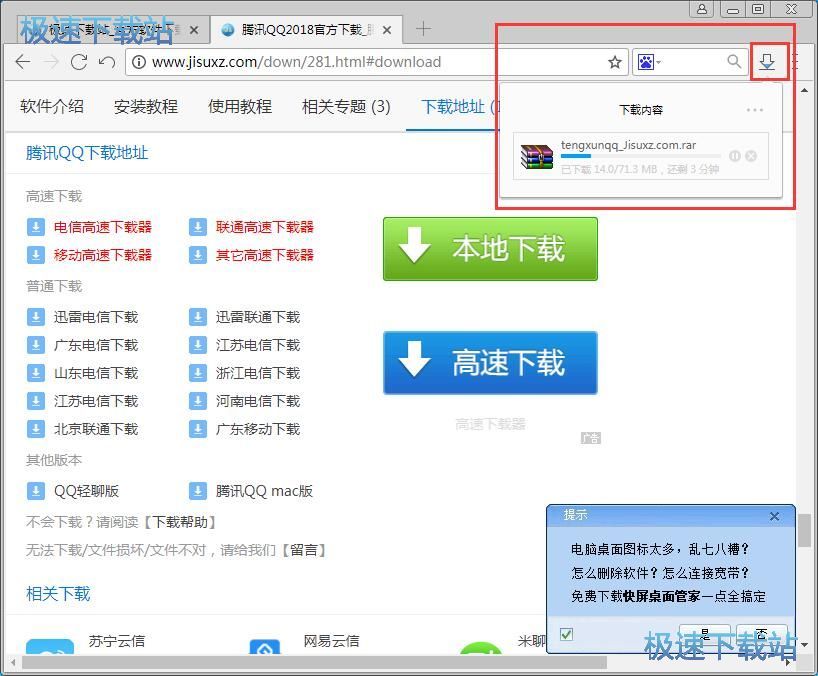
Task: Open 其它高速下载器 link
Action: [264, 255]
